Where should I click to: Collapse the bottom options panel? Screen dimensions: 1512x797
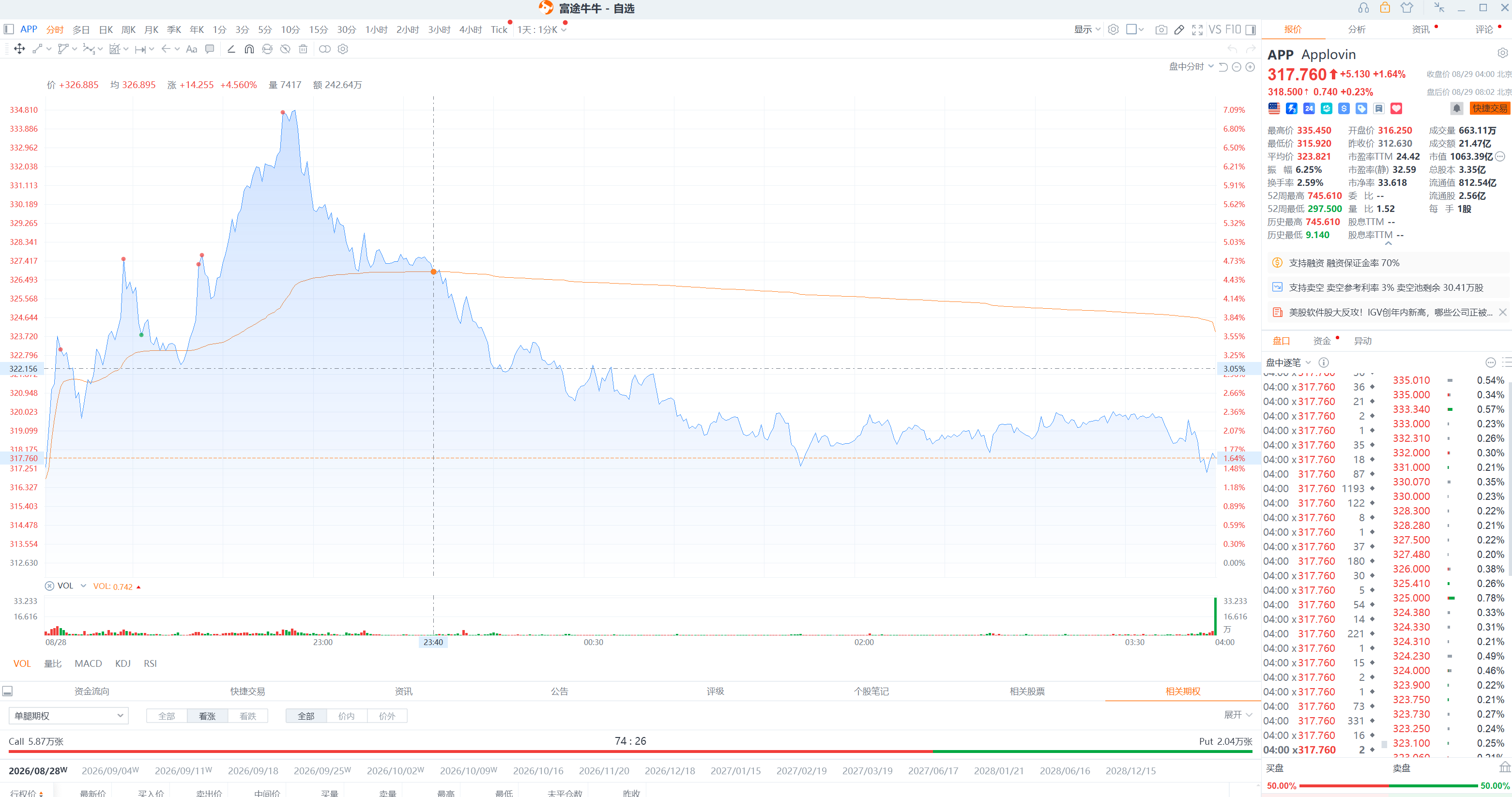click(8, 692)
